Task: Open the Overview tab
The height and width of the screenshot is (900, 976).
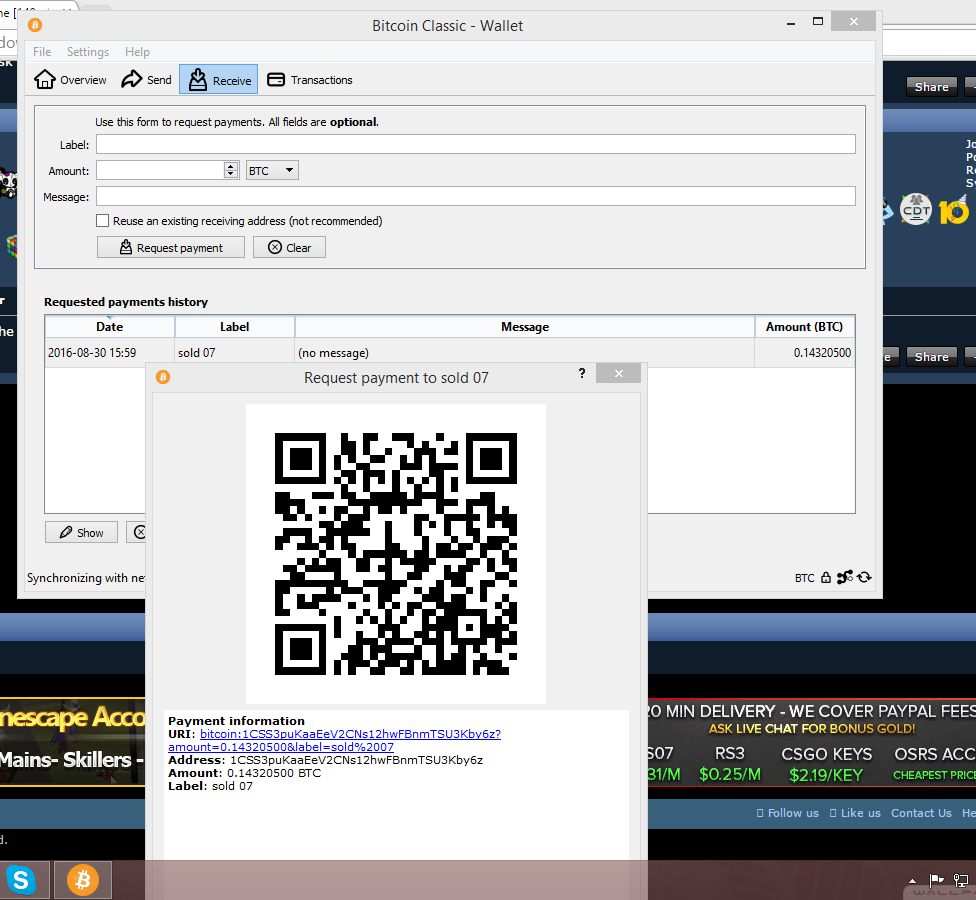Action: coord(70,80)
